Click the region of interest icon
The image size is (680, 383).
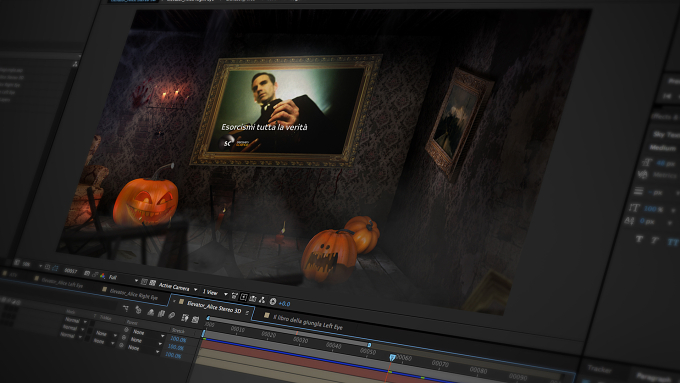click(x=144, y=282)
